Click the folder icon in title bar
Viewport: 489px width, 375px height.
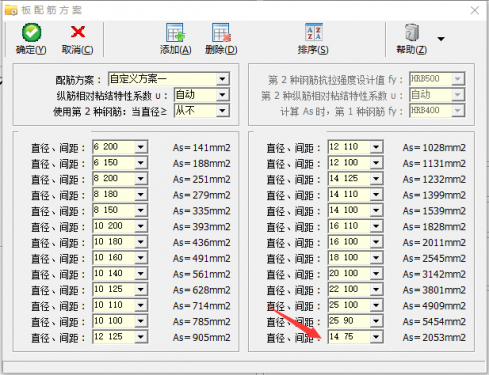(x=11, y=10)
